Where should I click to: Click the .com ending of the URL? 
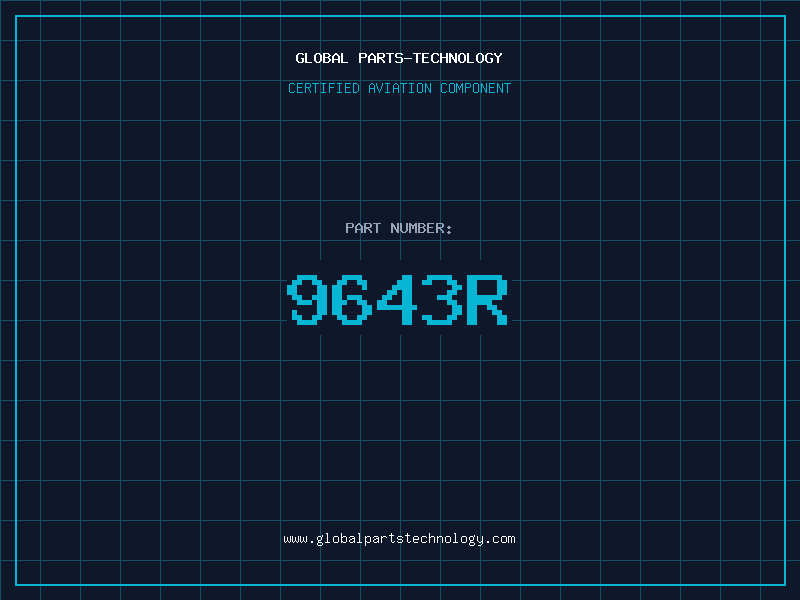500,539
